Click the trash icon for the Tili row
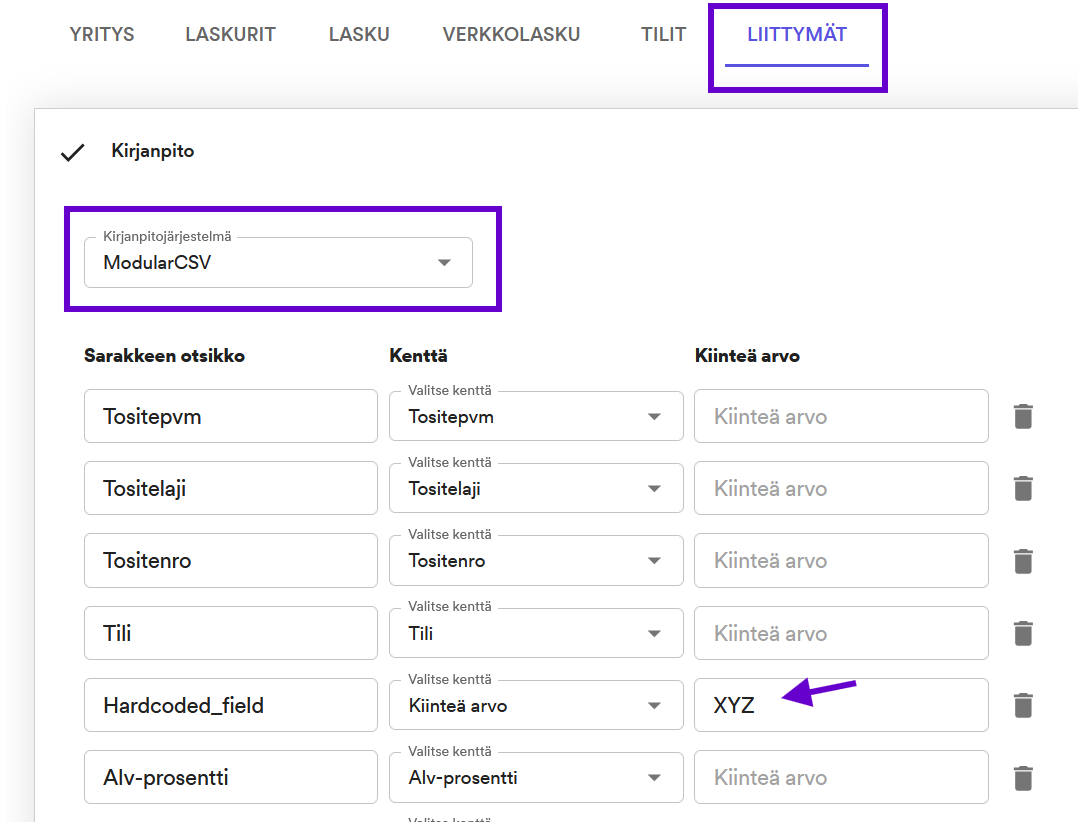Screen dimensions: 1078x822 point(1023,633)
